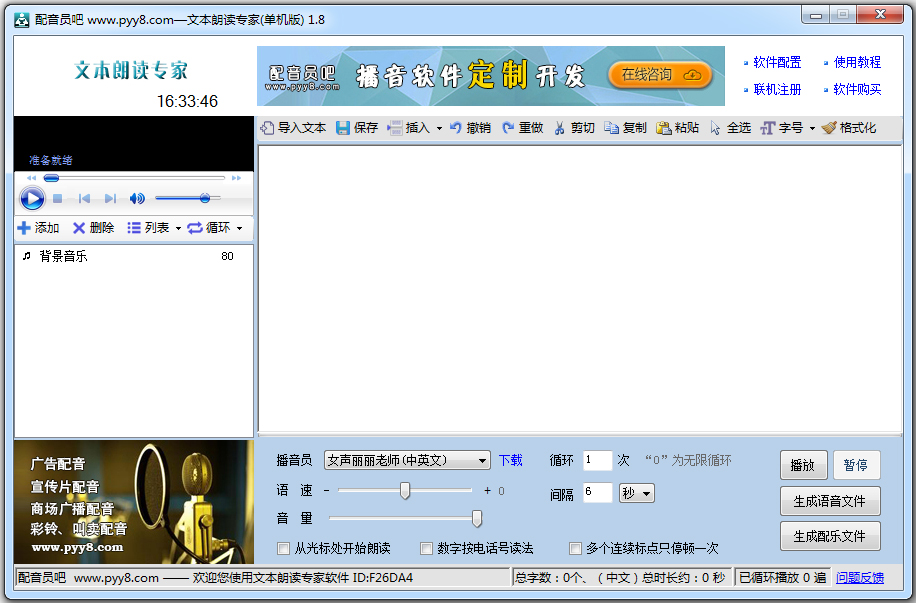916x603 pixels.
Task: Click the player seek progress bar
Action: click(x=134, y=178)
